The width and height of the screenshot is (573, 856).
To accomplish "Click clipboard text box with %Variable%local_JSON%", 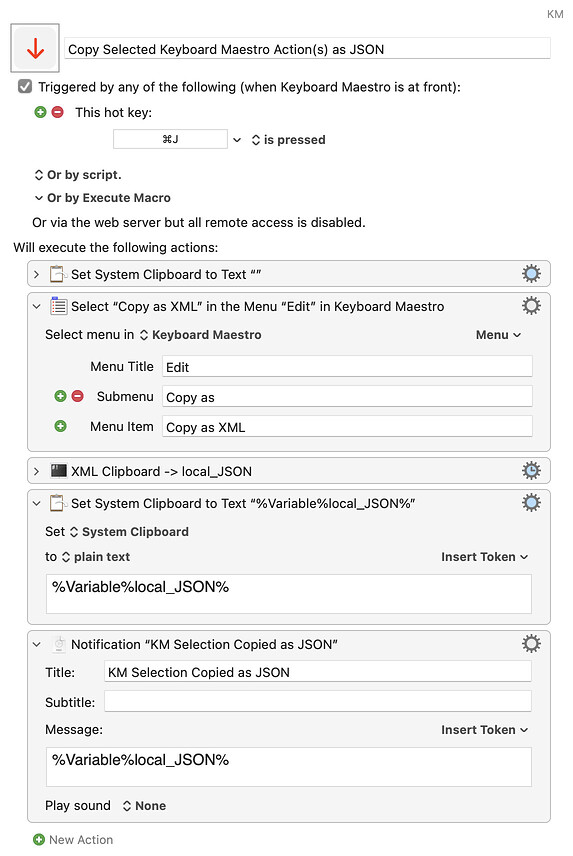I will (289, 593).
